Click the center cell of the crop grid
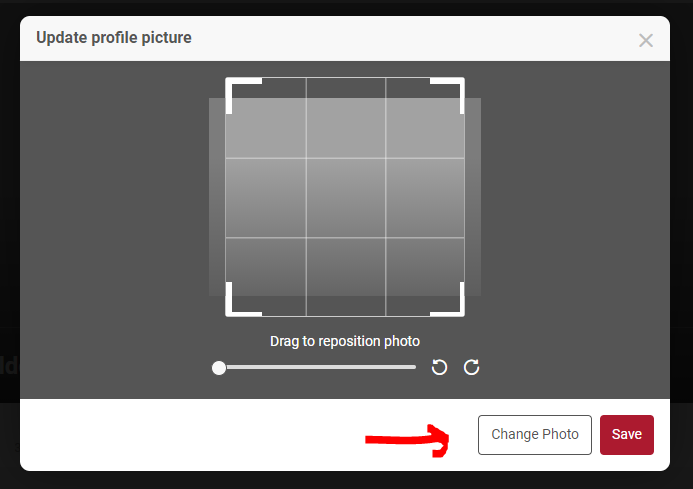 [x=346, y=198]
